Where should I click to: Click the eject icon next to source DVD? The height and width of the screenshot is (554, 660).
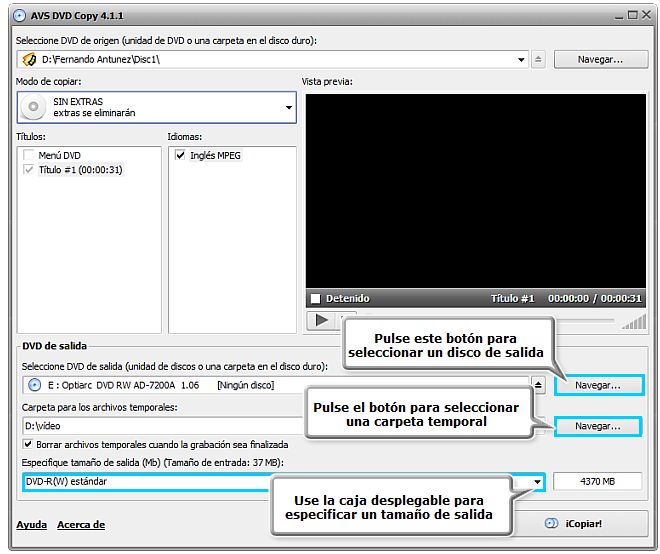538,60
